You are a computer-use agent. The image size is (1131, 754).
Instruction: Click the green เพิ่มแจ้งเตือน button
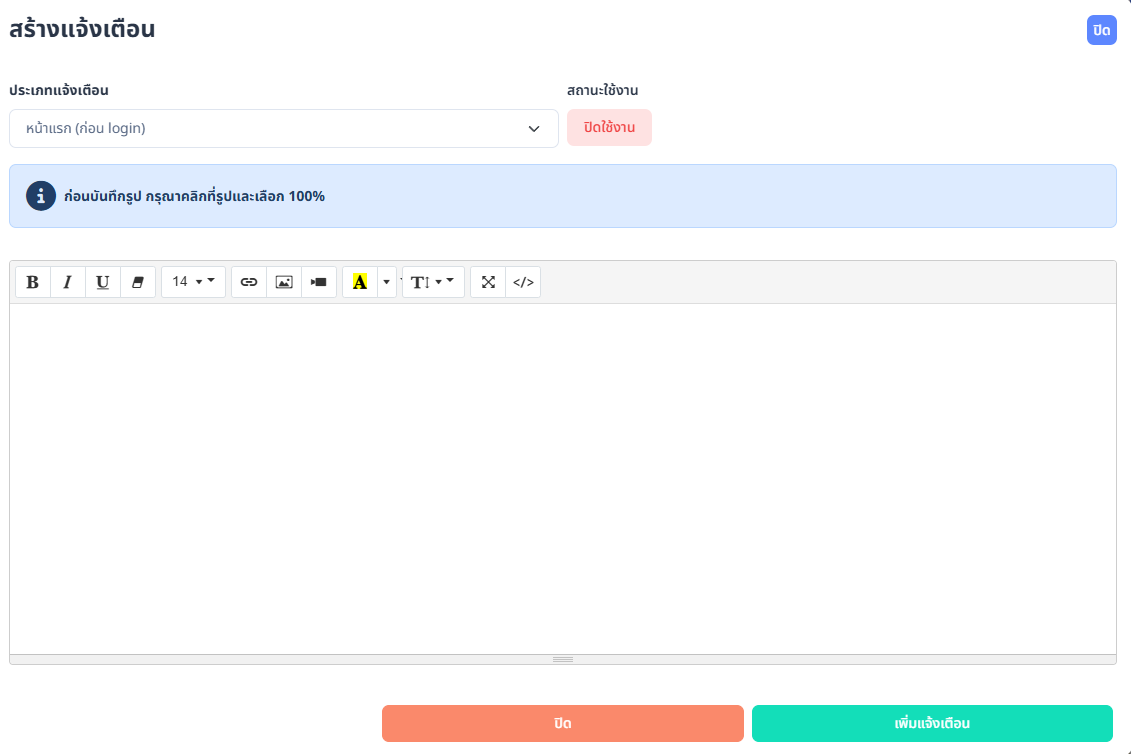pyautogui.click(x=932, y=723)
